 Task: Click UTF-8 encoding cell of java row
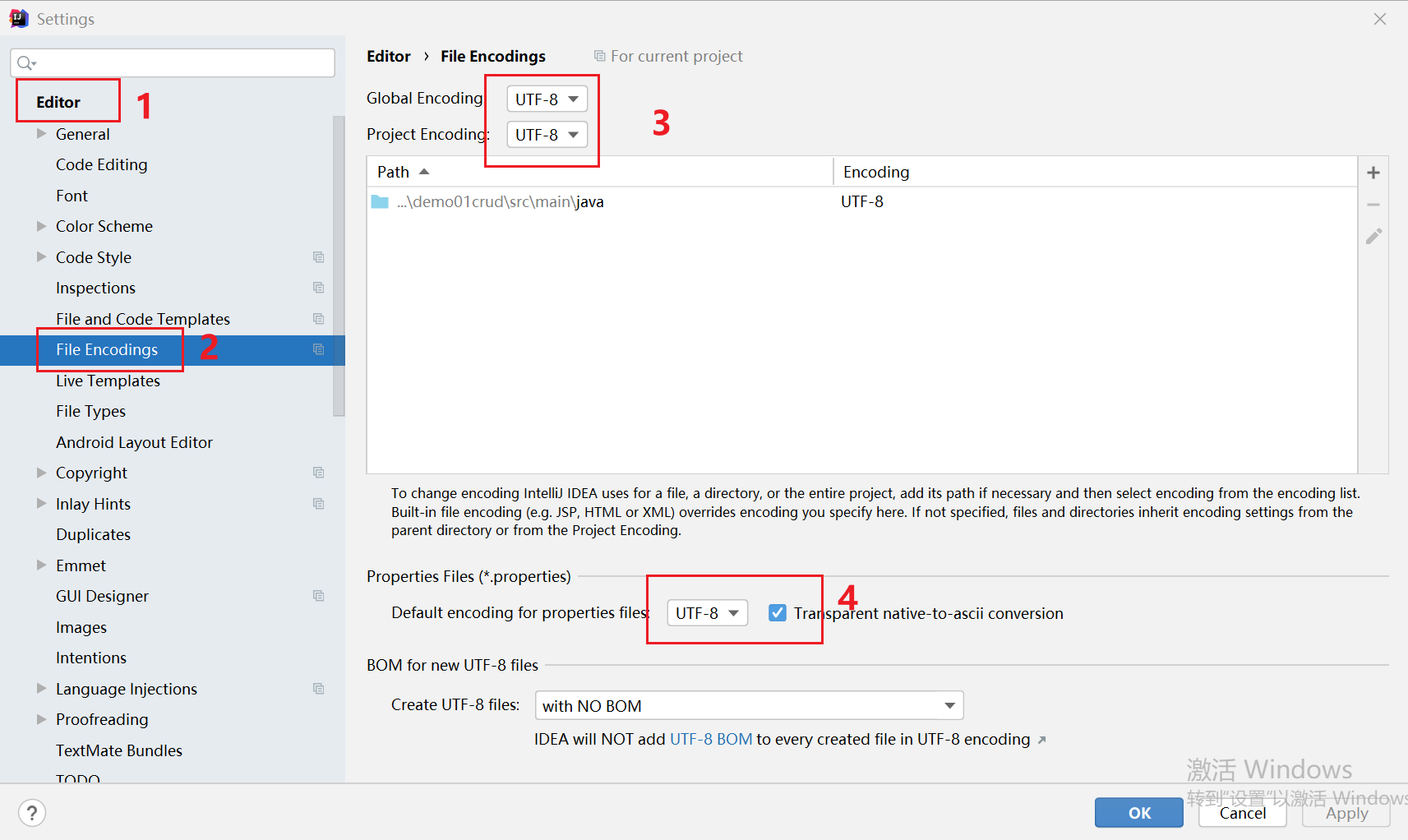[862, 201]
